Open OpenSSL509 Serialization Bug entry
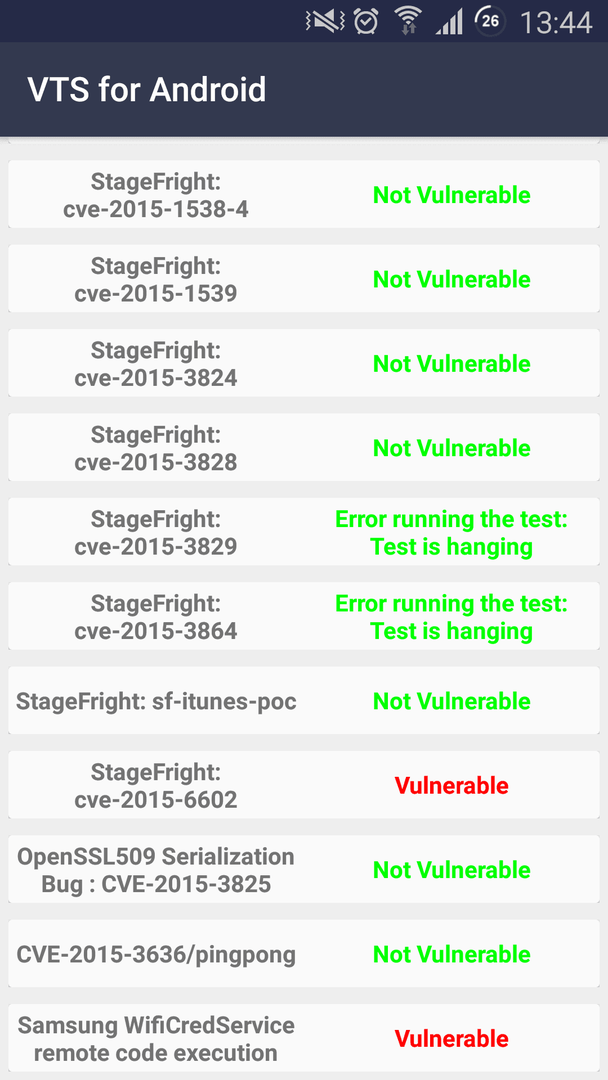The height and width of the screenshot is (1080, 608). click(304, 869)
